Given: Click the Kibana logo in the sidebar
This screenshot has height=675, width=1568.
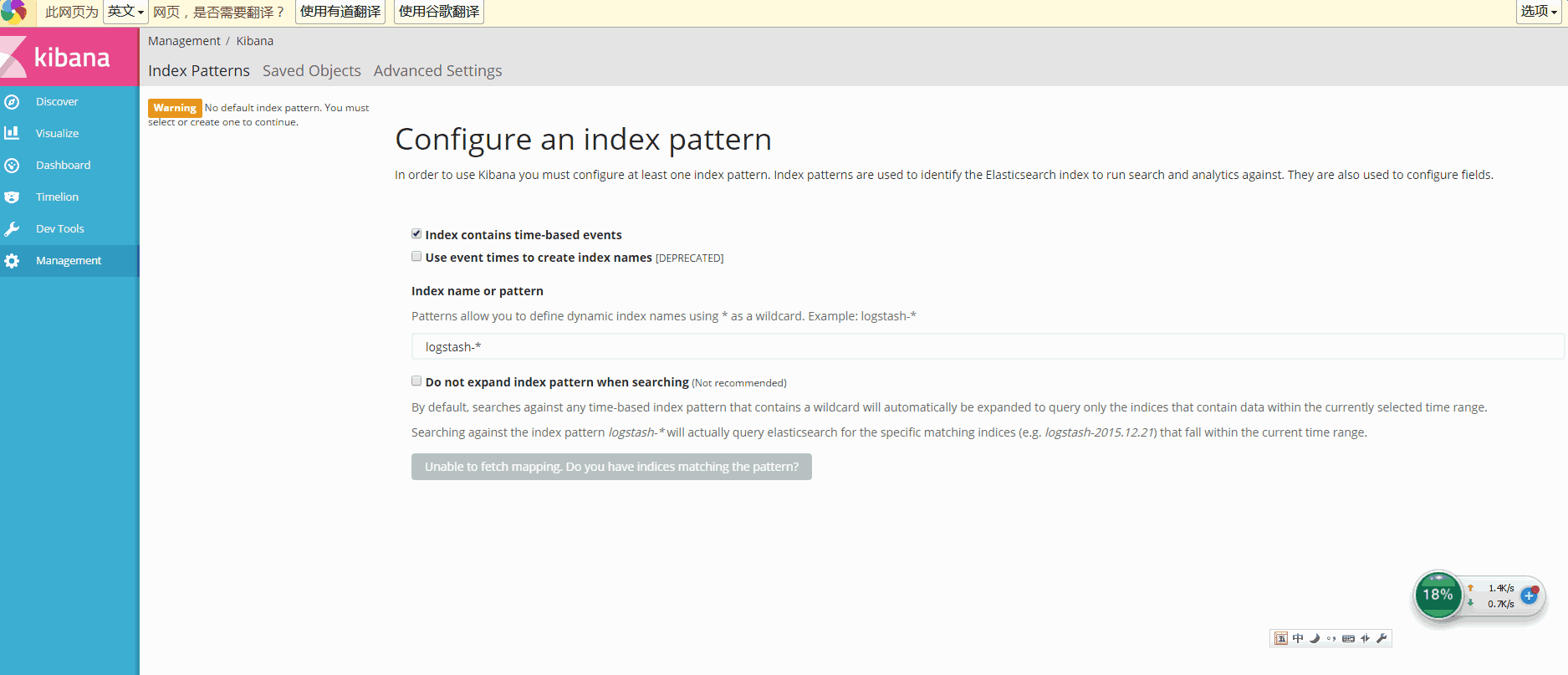Looking at the screenshot, I should (x=69, y=57).
